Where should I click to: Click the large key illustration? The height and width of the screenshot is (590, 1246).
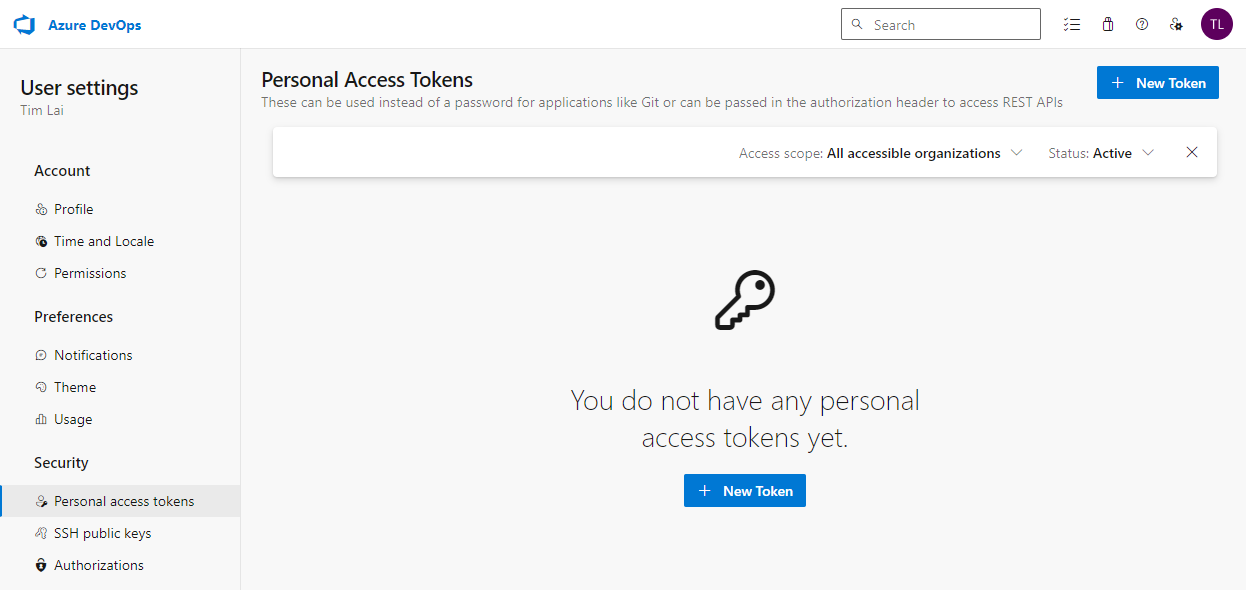745,300
